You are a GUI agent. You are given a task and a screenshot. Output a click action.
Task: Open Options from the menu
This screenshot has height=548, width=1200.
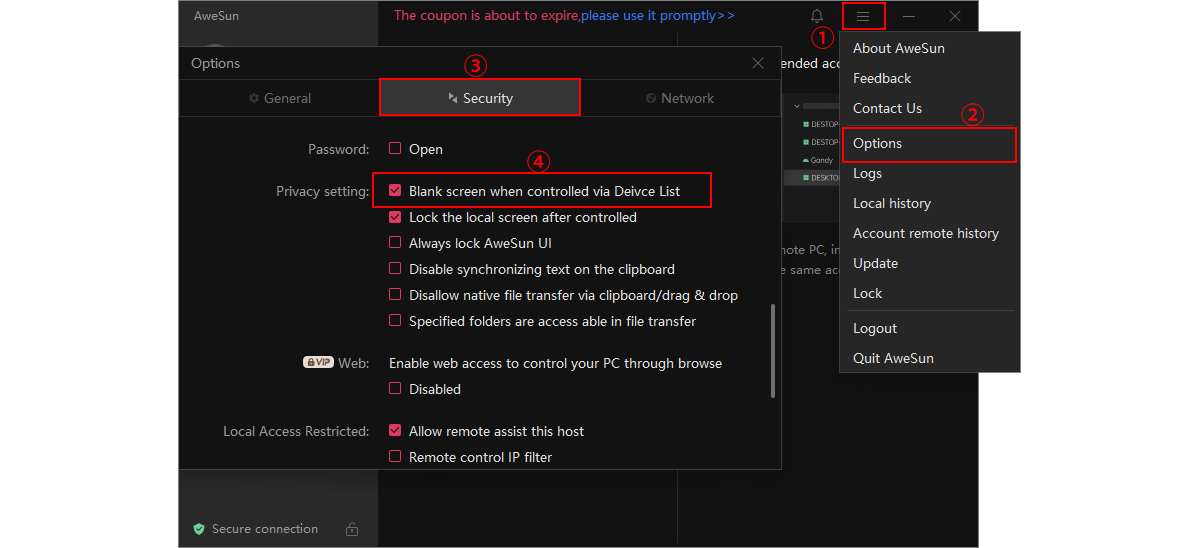[x=929, y=143]
